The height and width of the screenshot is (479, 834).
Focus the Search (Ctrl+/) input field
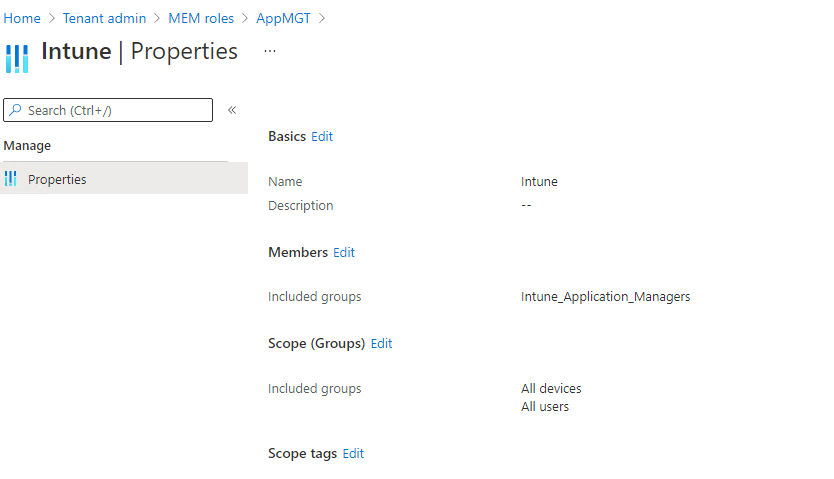click(x=115, y=110)
